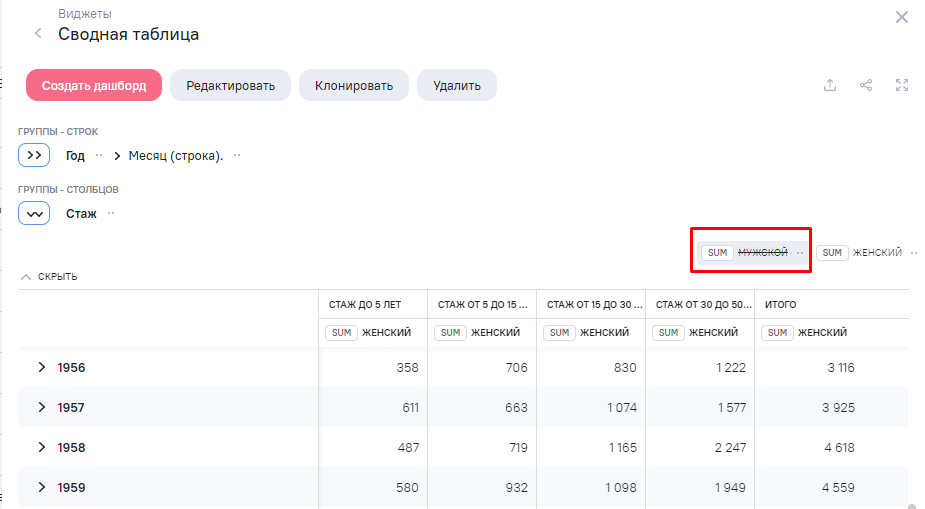
Task: Toggle the женский SUM measure
Action: (x=876, y=253)
